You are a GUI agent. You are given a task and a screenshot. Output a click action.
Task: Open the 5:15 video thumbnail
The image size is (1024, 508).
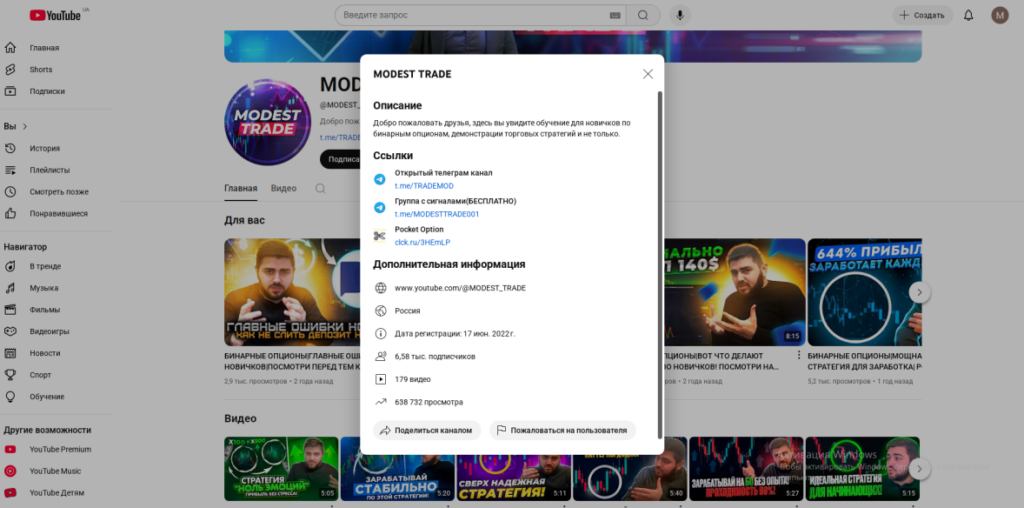(863, 469)
